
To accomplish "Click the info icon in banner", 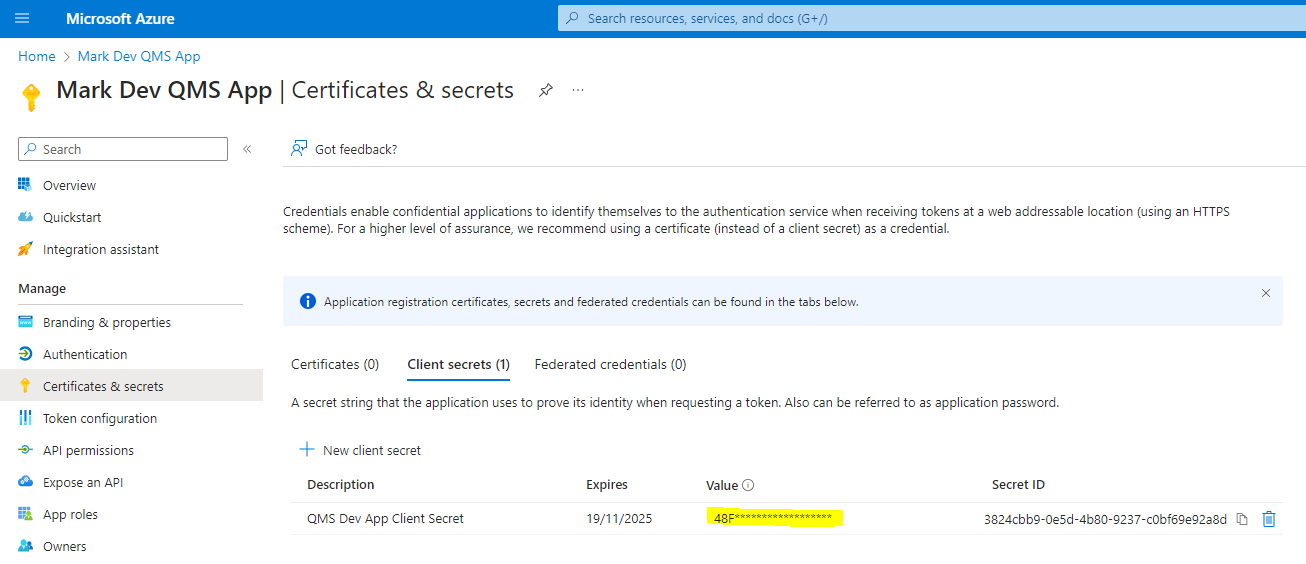I will [307, 301].
